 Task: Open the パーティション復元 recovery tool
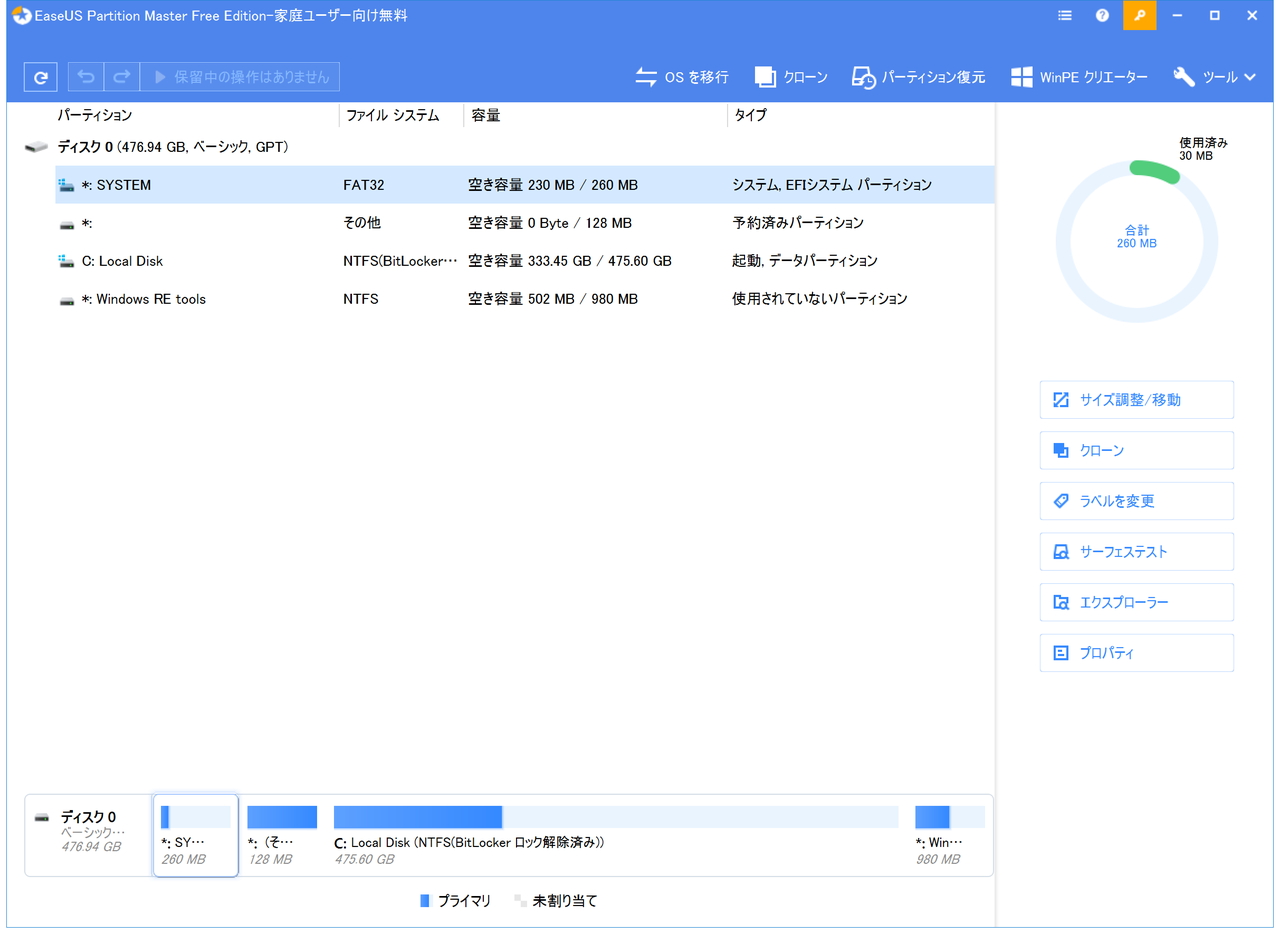click(x=917, y=76)
